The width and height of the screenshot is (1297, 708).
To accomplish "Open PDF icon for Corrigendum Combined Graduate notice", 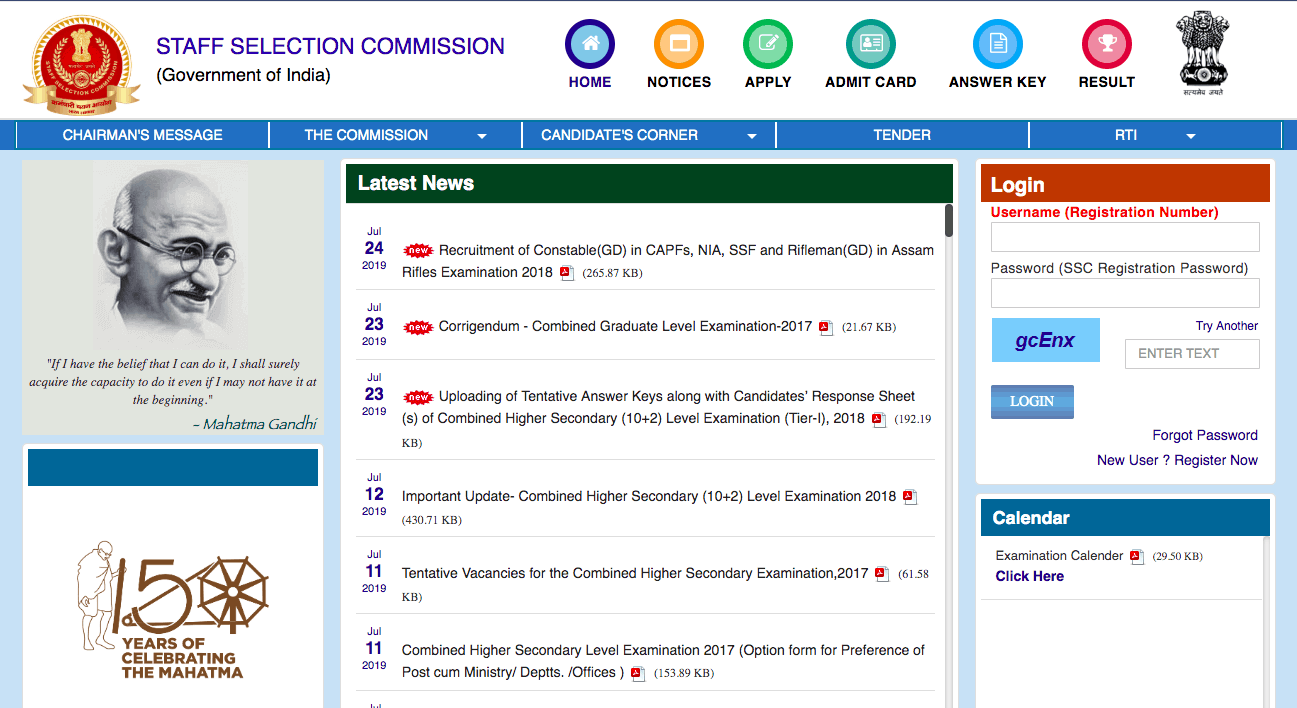I will [826, 328].
